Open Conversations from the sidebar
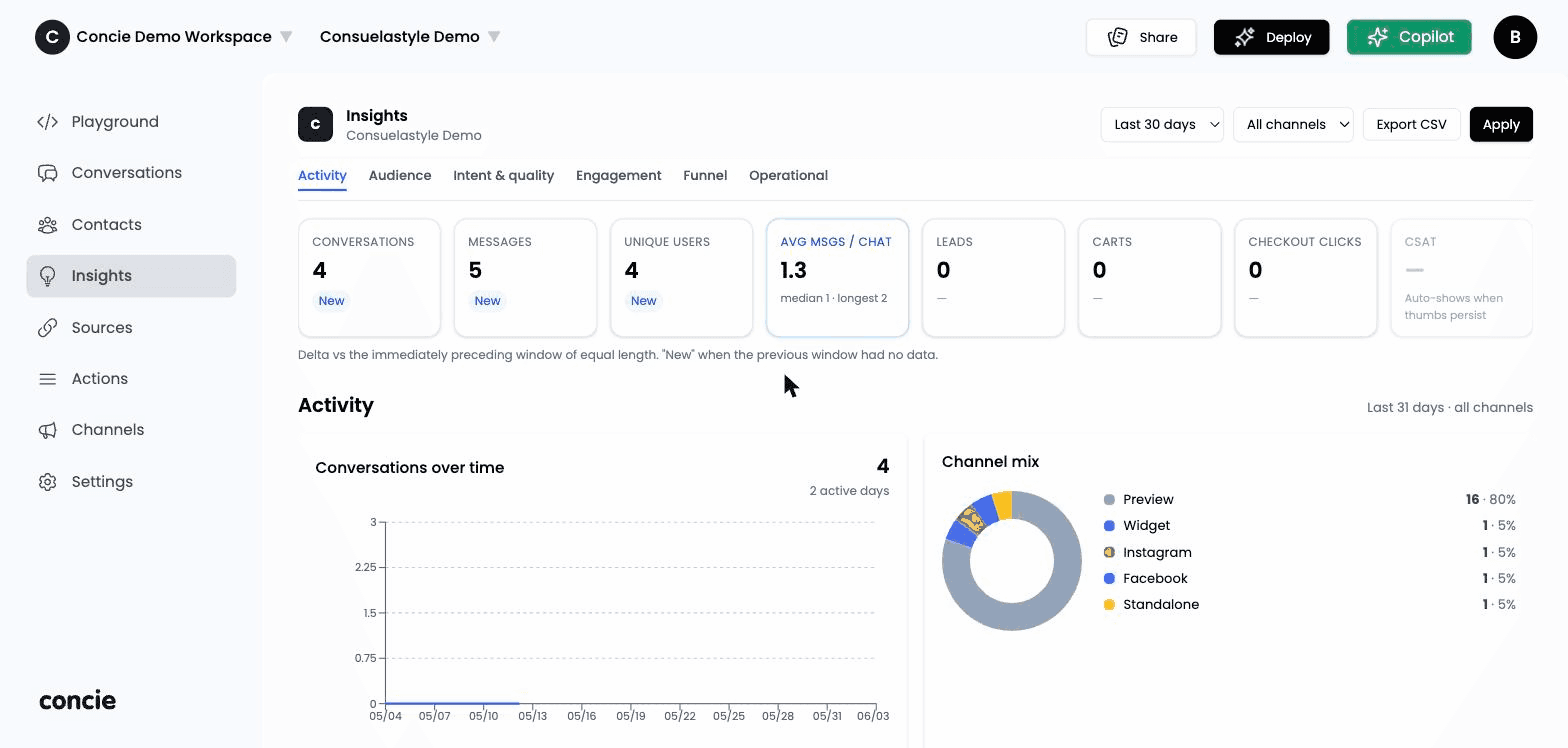This screenshot has width=1568, height=748. 131,173
